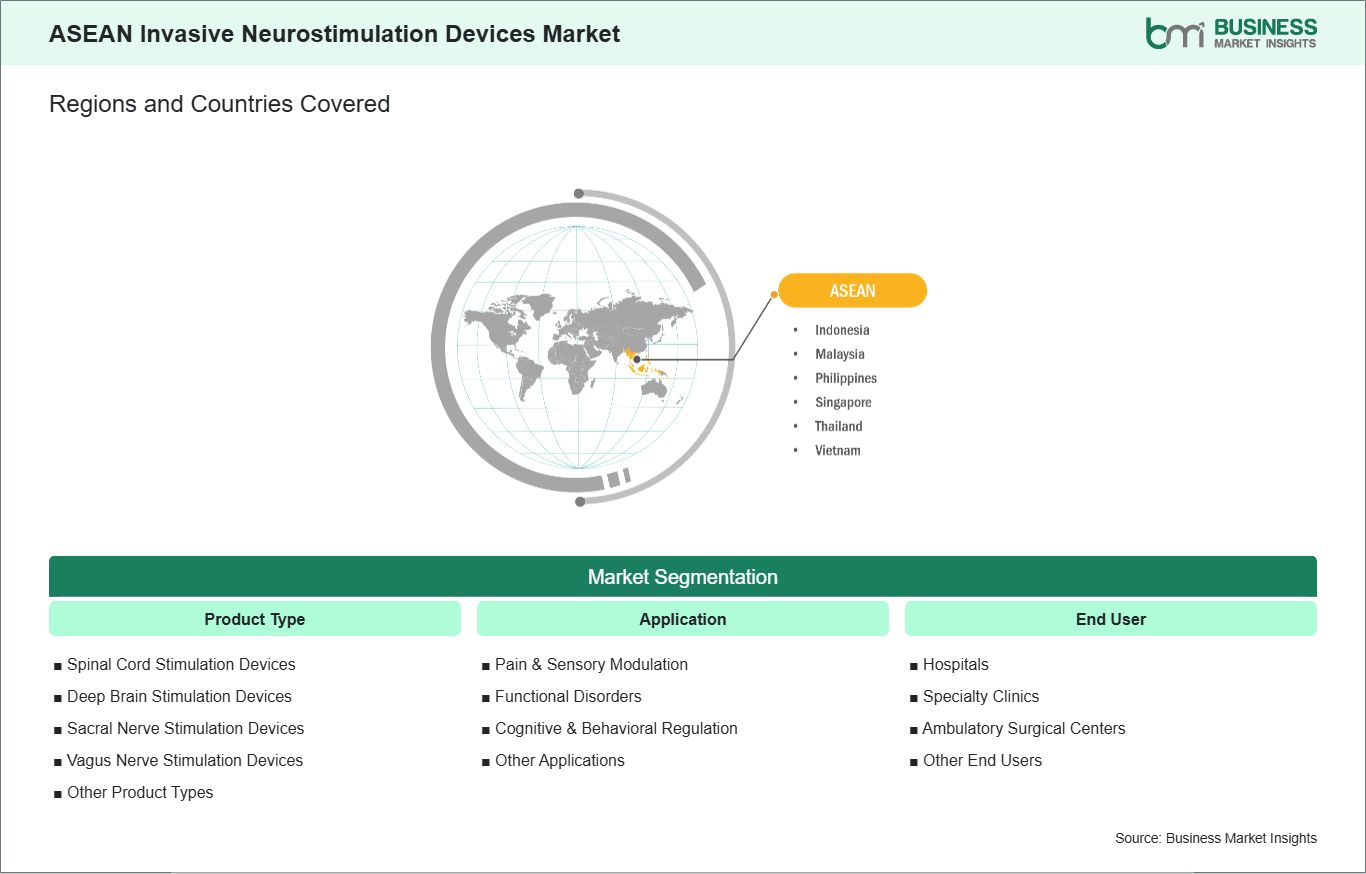Select the orange ASEAN region label

click(x=852, y=291)
